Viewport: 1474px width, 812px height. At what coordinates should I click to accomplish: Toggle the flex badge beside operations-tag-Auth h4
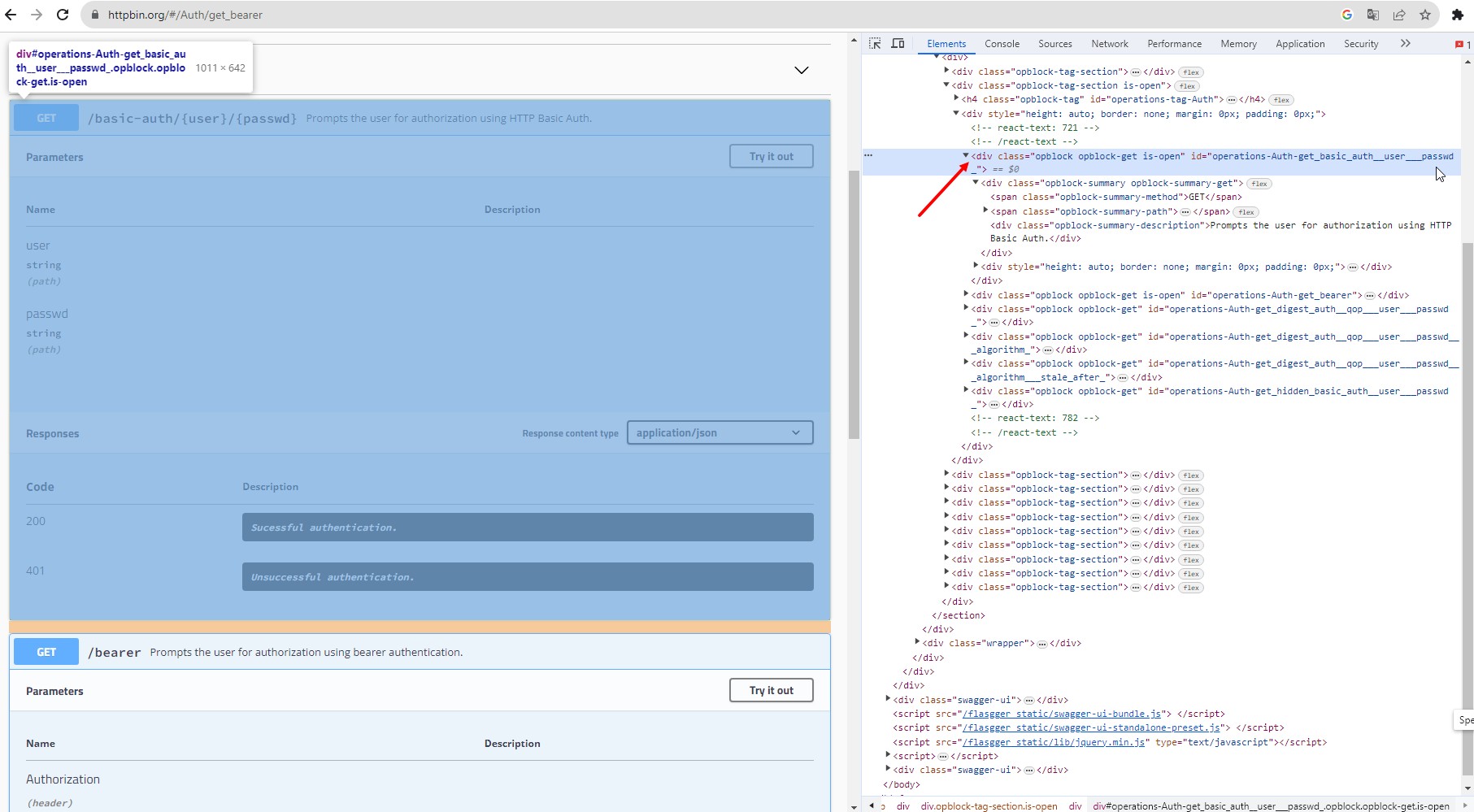[x=1281, y=100]
